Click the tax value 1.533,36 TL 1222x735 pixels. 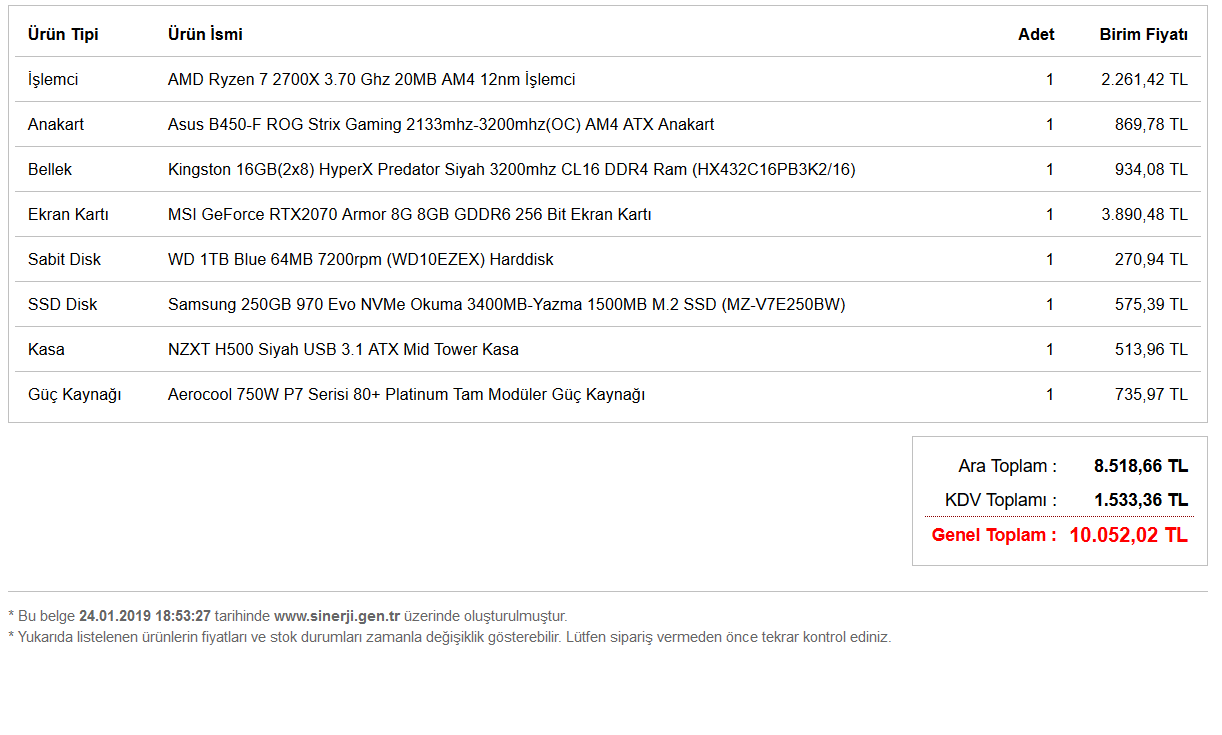coord(1141,500)
